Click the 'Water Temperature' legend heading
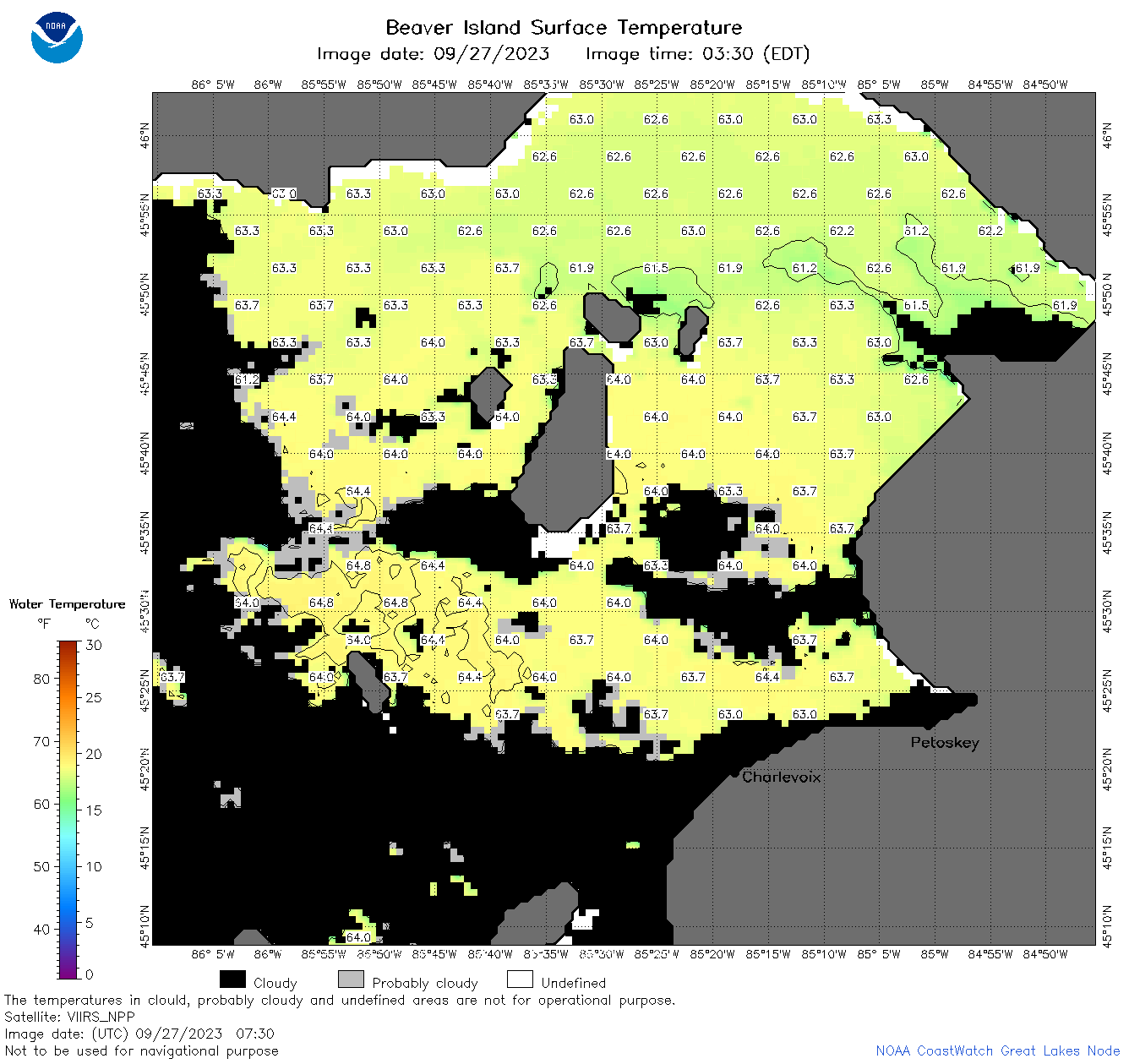The width and height of the screenshot is (1129, 1064). point(67,604)
